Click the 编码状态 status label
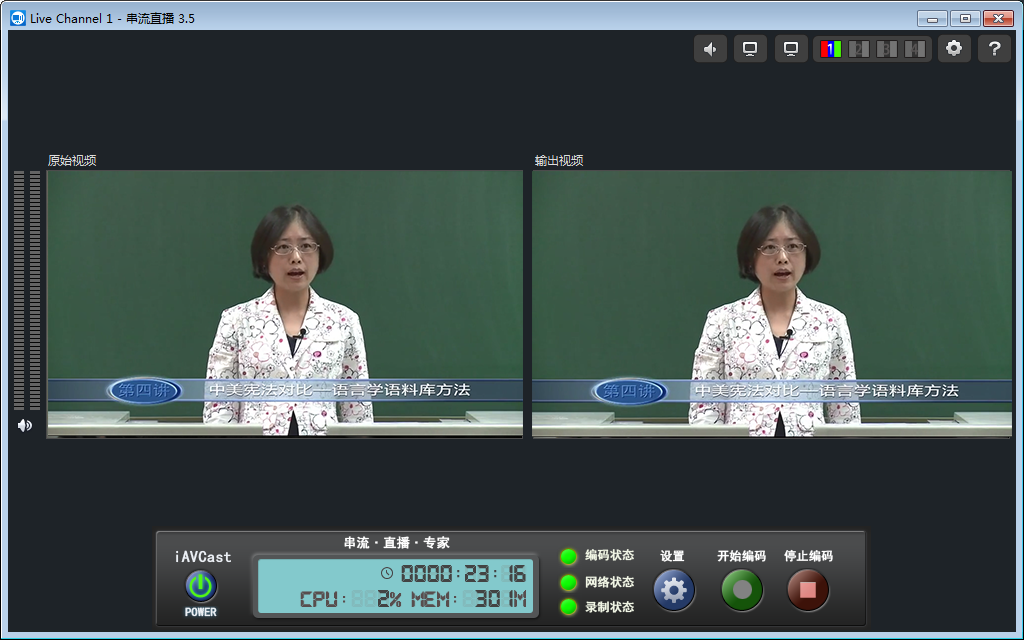Viewport: 1024px width, 640px height. tap(609, 556)
